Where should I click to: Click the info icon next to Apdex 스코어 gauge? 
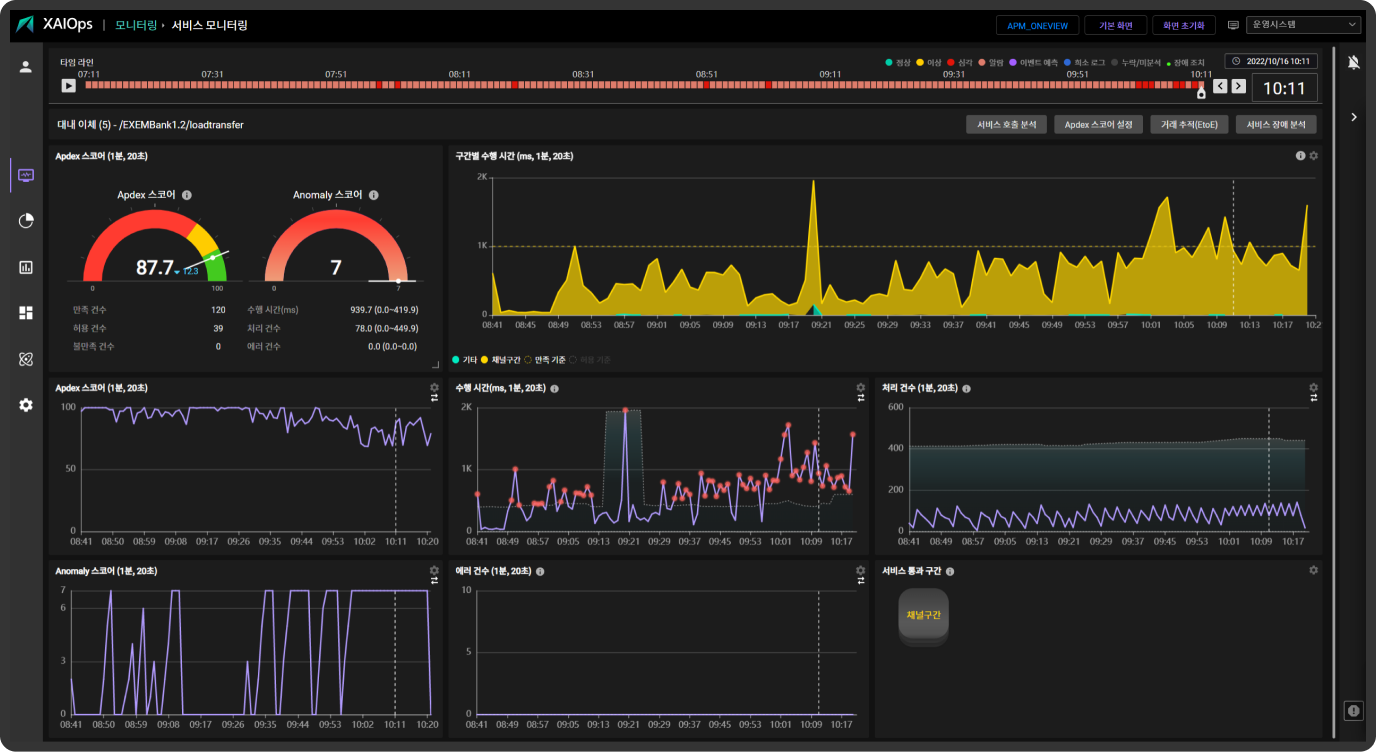click(x=187, y=195)
